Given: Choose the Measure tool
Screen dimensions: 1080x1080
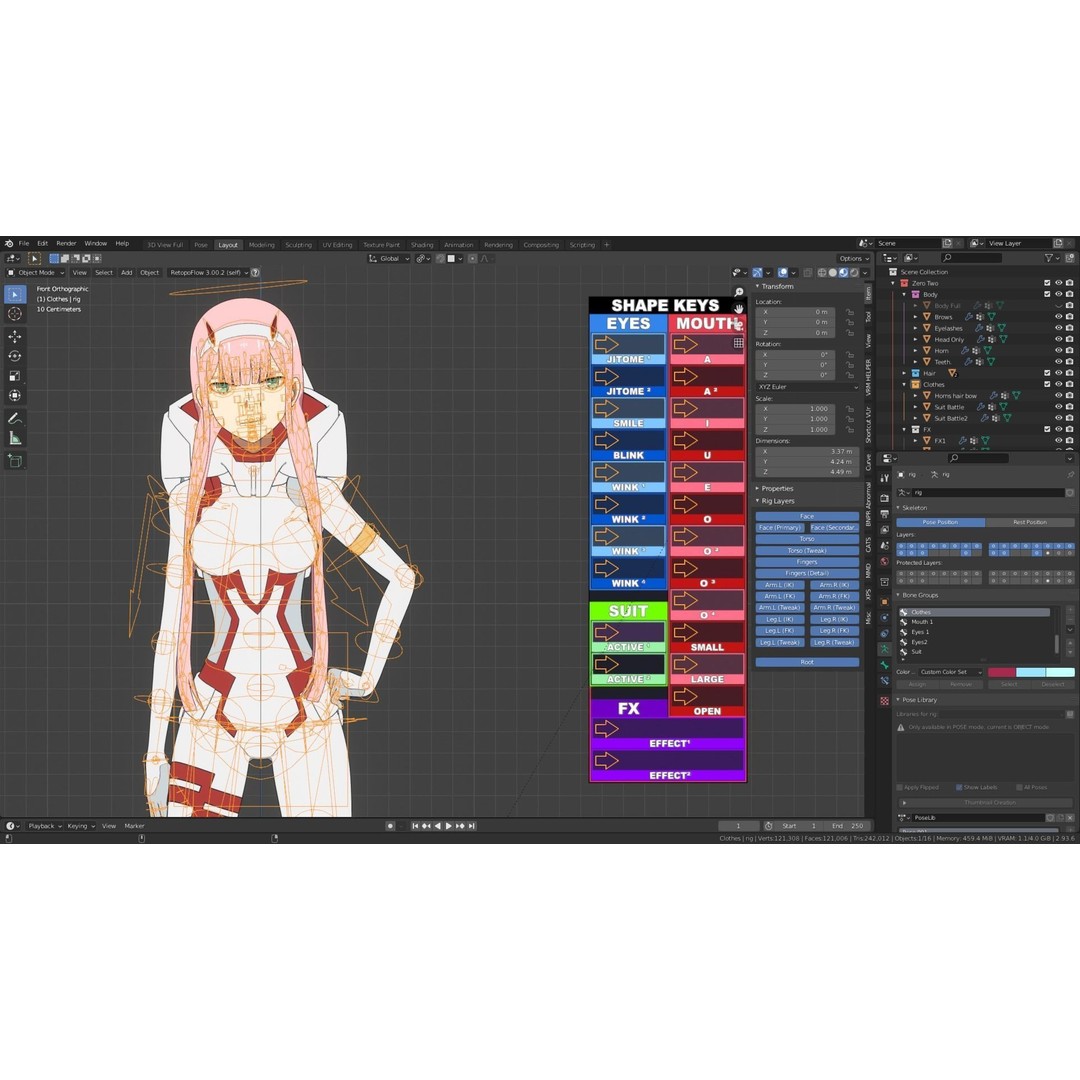Looking at the screenshot, I should 14,438.
